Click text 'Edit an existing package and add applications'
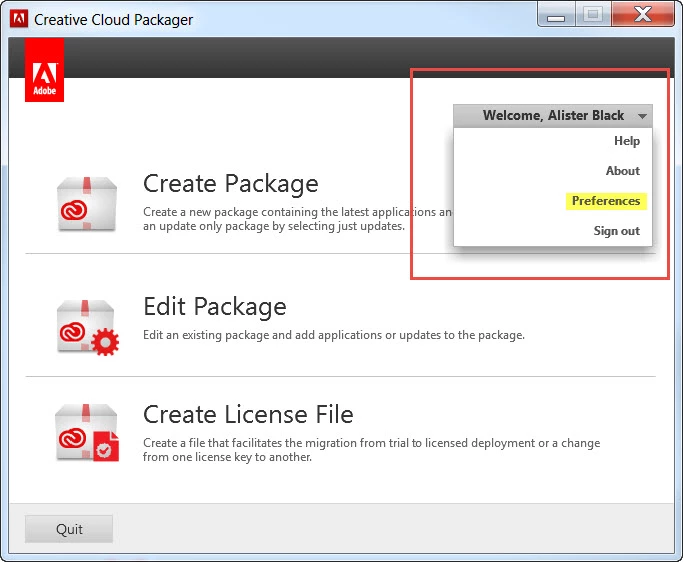The width and height of the screenshot is (683, 562). (x=263, y=335)
